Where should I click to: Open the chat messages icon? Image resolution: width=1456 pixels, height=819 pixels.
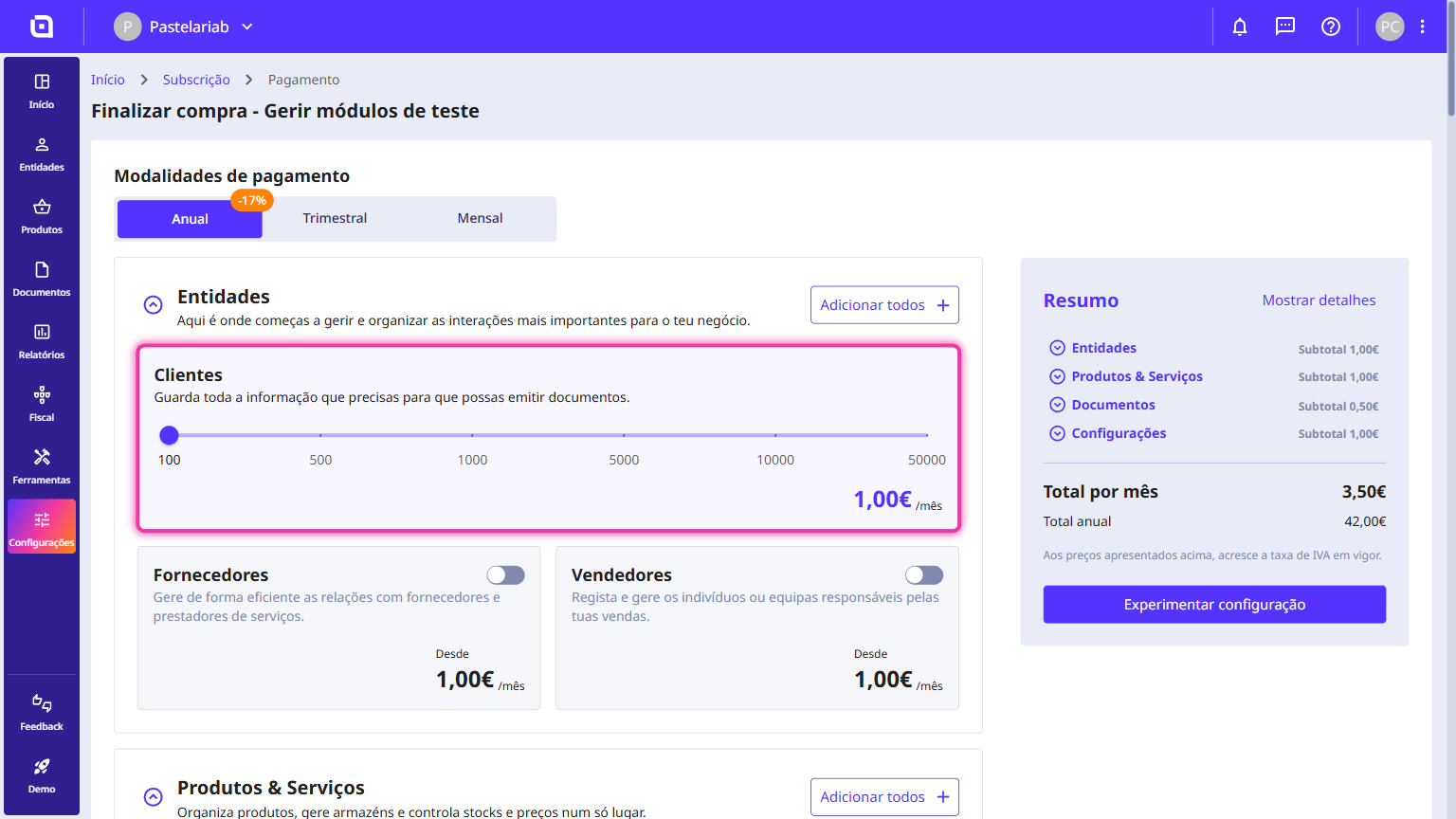[1285, 27]
